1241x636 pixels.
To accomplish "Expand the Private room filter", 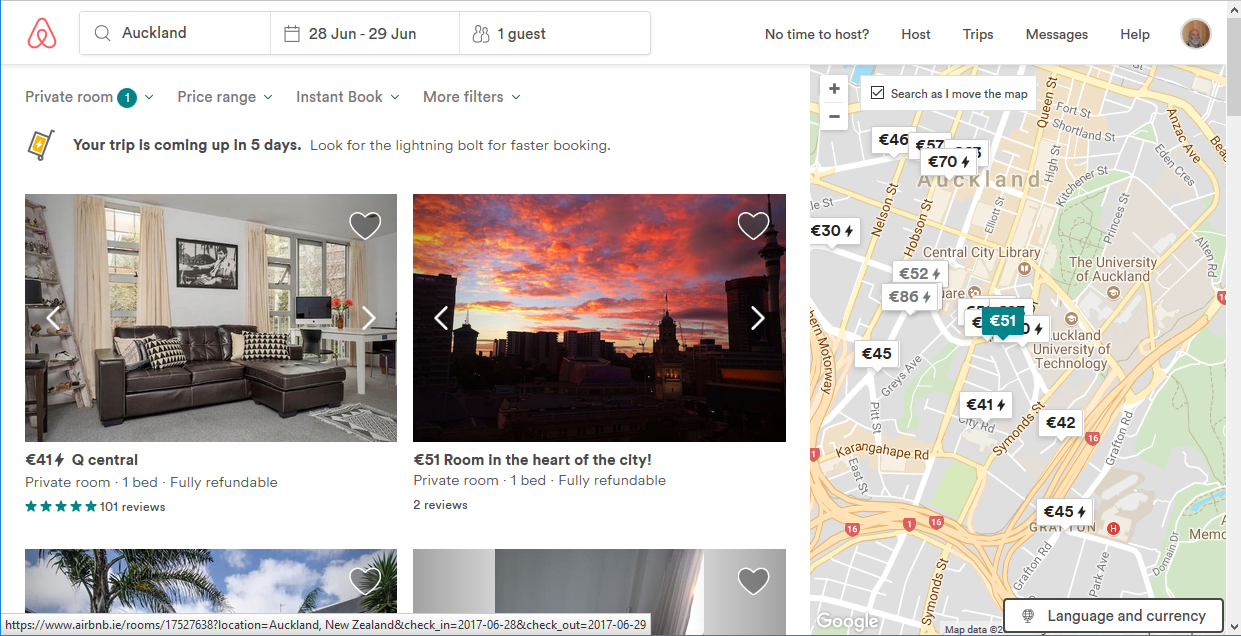I will click(x=89, y=97).
